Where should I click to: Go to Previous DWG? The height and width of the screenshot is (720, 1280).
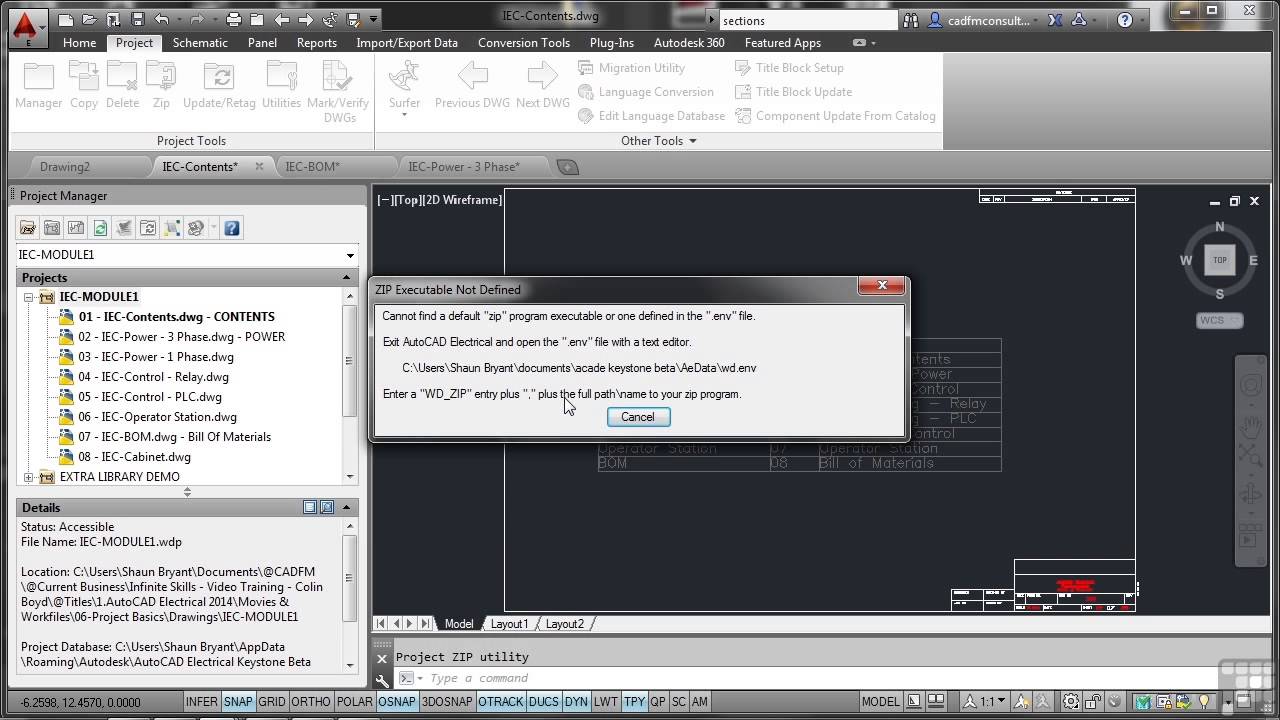tap(472, 85)
